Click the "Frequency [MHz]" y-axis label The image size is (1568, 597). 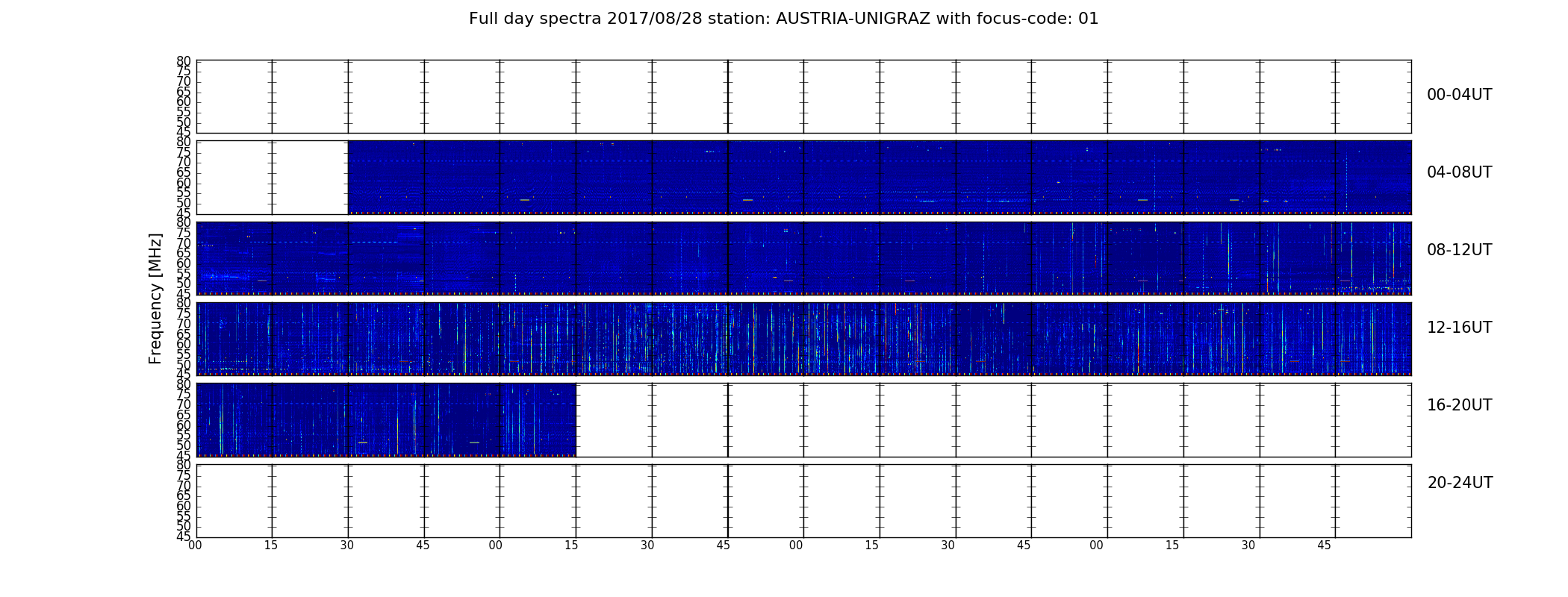pyautogui.click(x=155, y=298)
